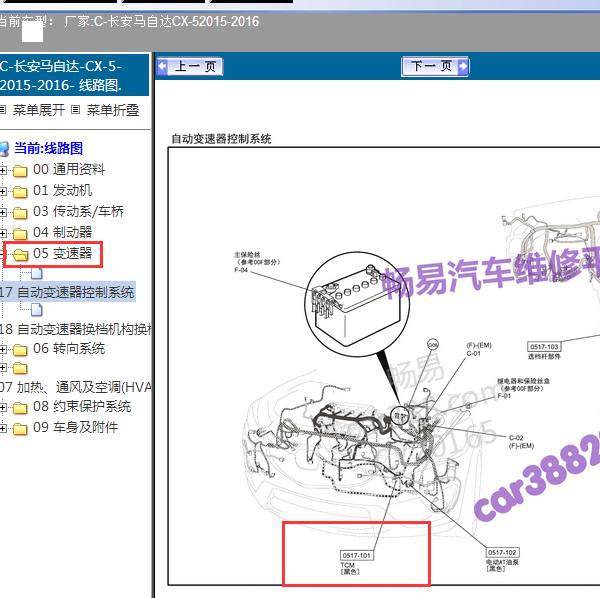Go to previous page with 上一页 button
600x598 pixels.
pyautogui.click(x=190, y=67)
